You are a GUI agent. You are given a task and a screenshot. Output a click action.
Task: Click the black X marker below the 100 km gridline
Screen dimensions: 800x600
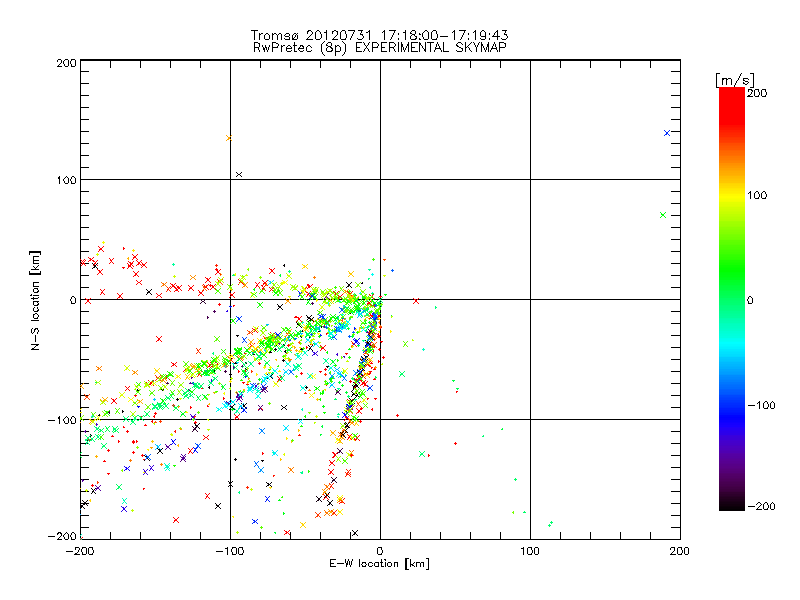(x=239, y=175)
